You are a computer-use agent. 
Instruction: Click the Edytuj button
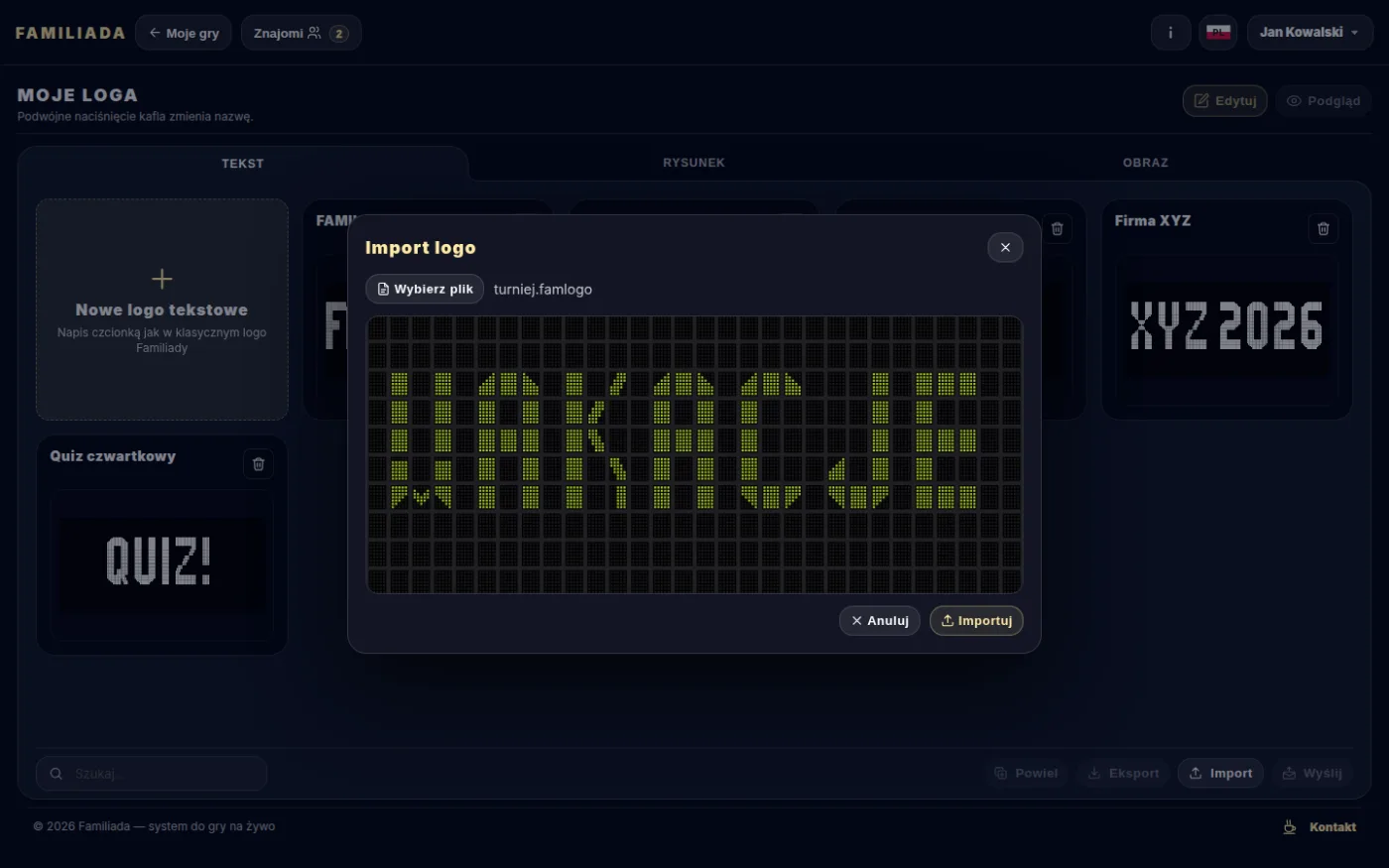coord(1225,101)
